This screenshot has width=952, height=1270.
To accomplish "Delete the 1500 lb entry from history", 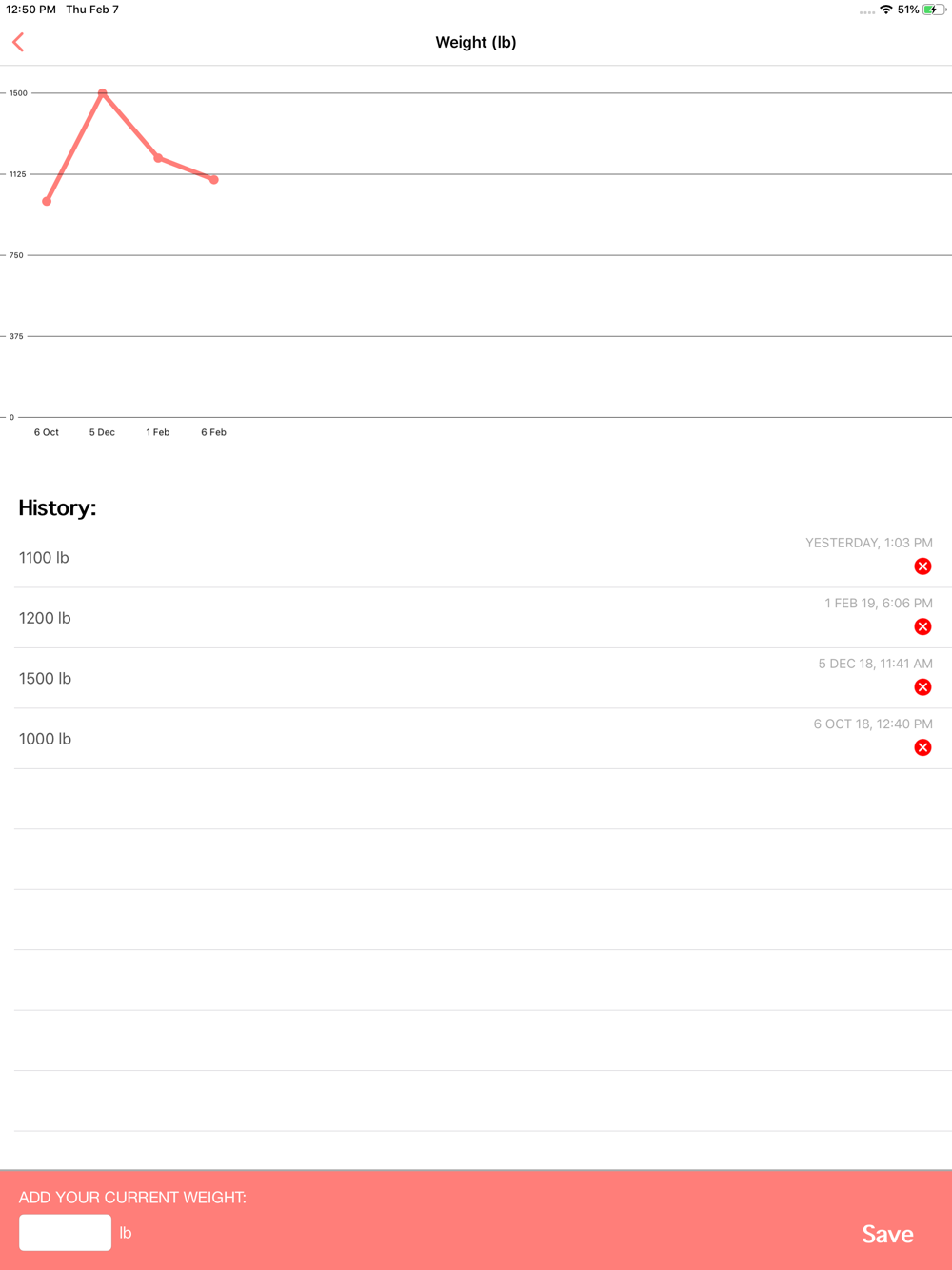I will click(922, 687).
